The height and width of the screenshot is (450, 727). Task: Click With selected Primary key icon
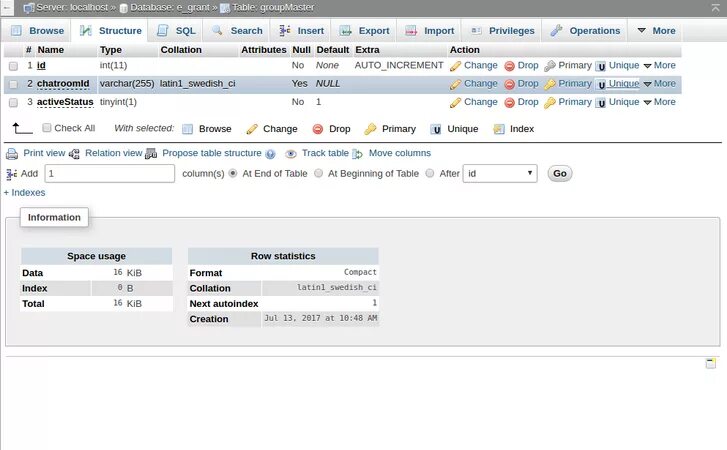point(370,129)
